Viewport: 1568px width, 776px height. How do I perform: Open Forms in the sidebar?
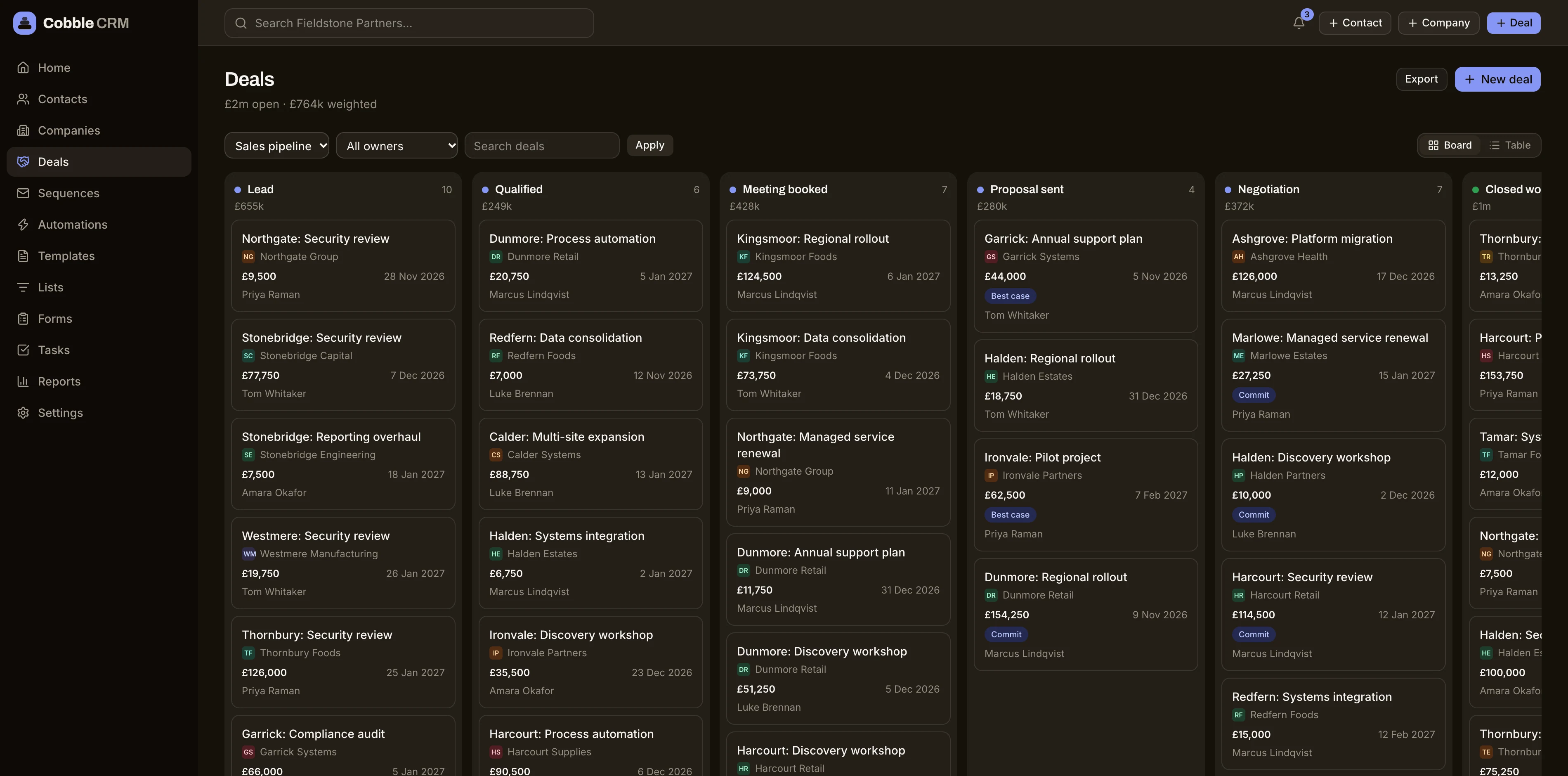(99, 319)
